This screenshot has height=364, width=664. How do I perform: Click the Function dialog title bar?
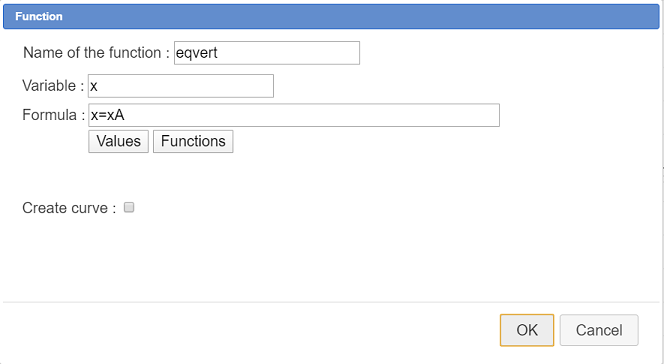(x=331, y=17)
